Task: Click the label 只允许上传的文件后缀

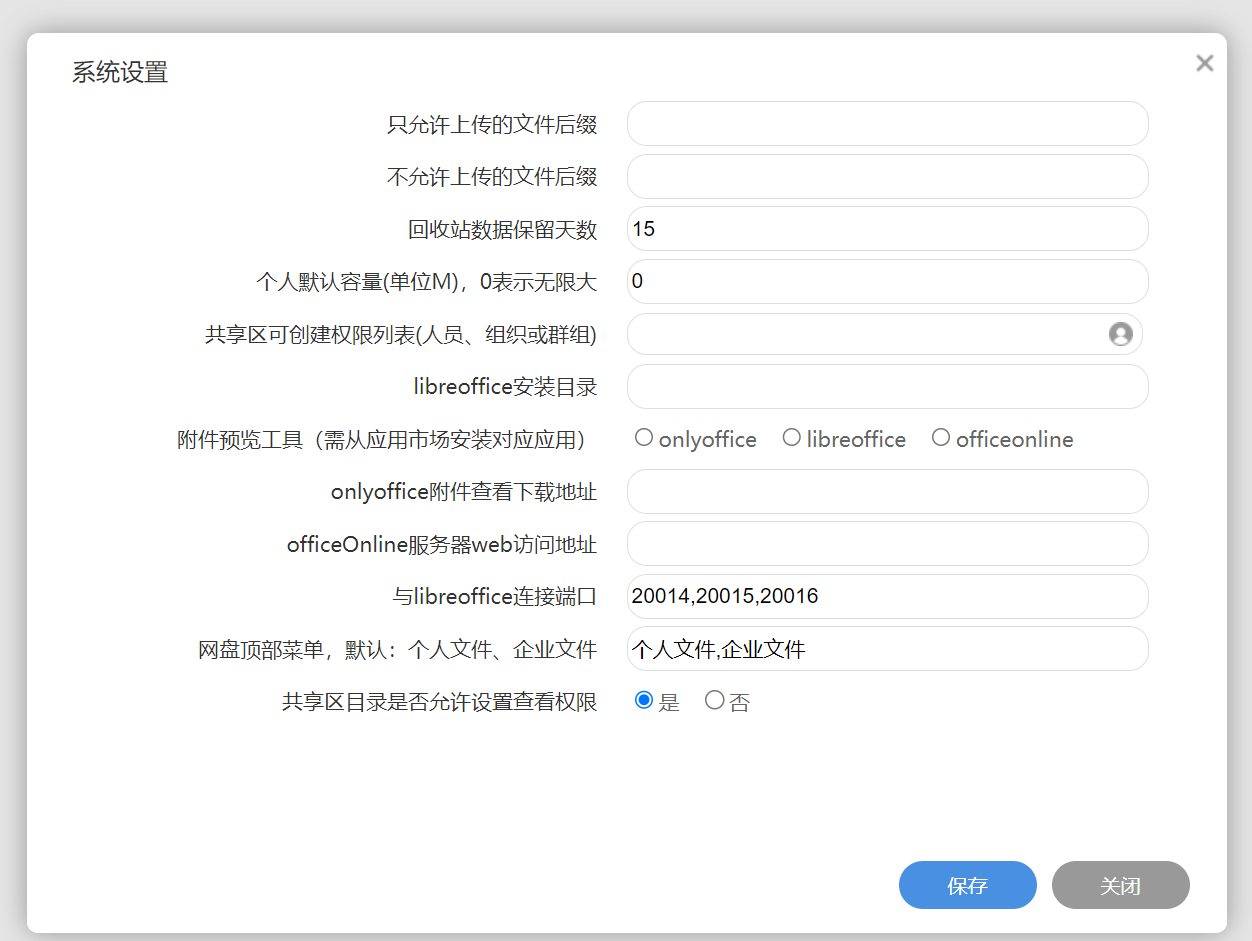Action: coord(492,124)
